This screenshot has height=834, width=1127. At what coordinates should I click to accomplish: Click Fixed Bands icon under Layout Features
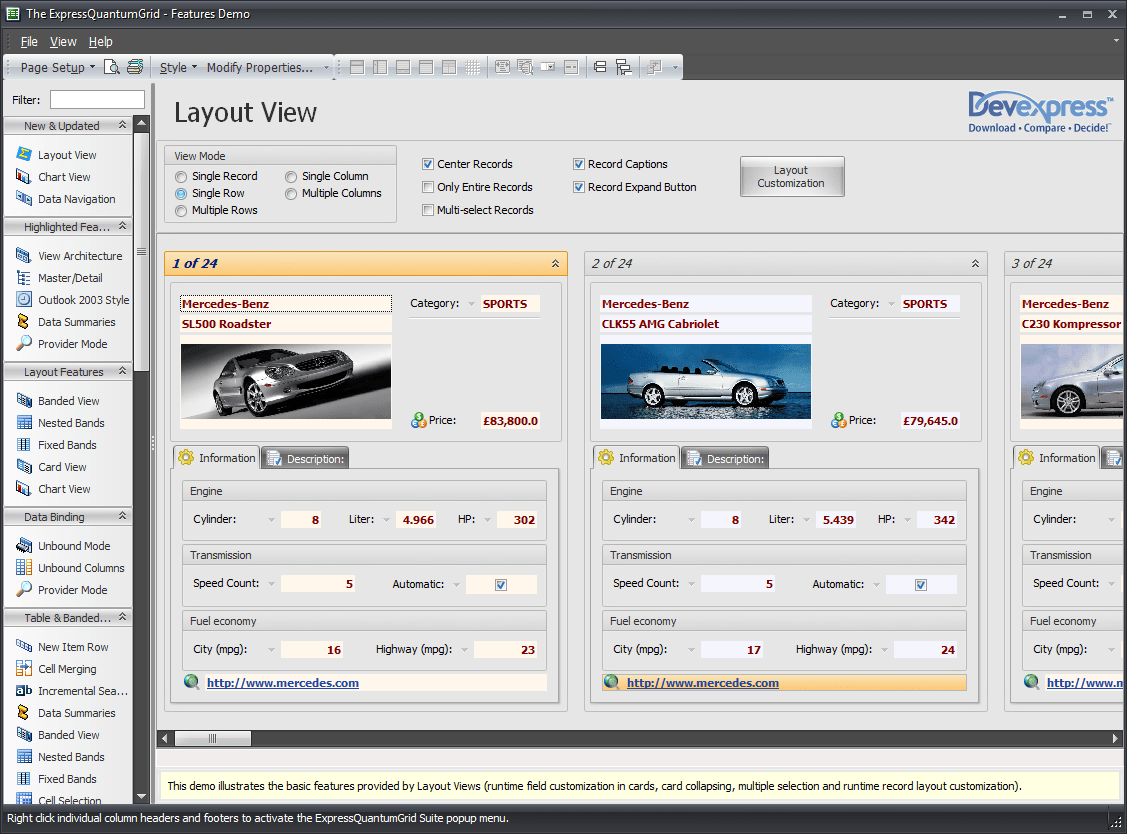[24, 444]
